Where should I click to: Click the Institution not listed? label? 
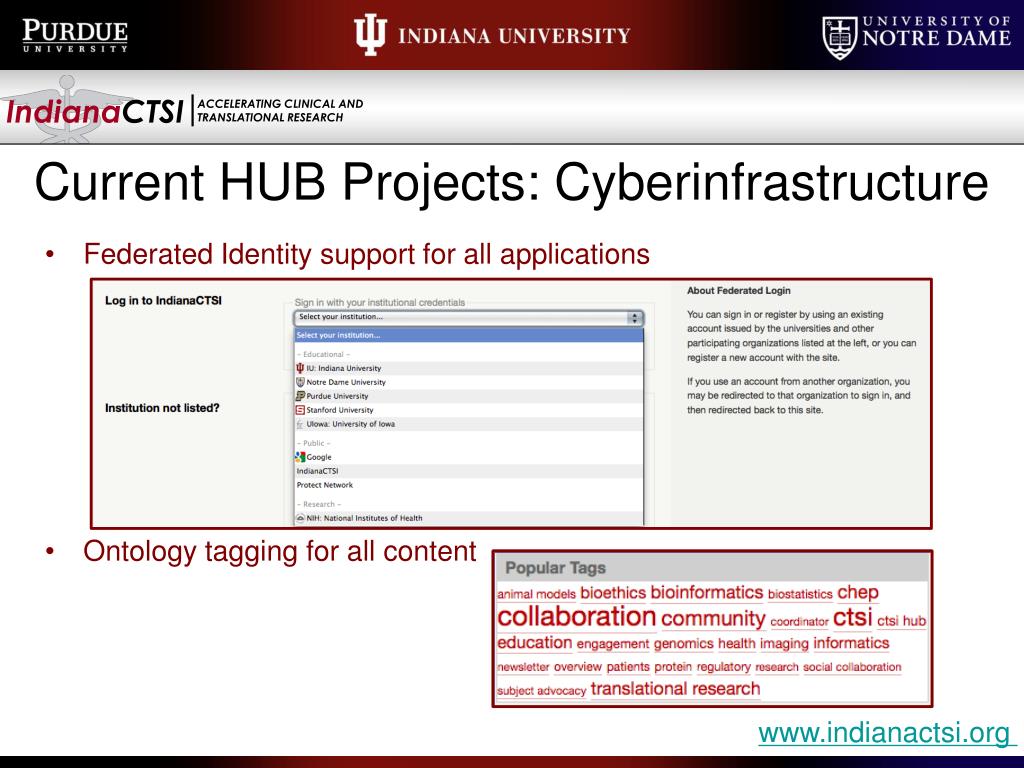pyautogui.click(x=162, y=408)
